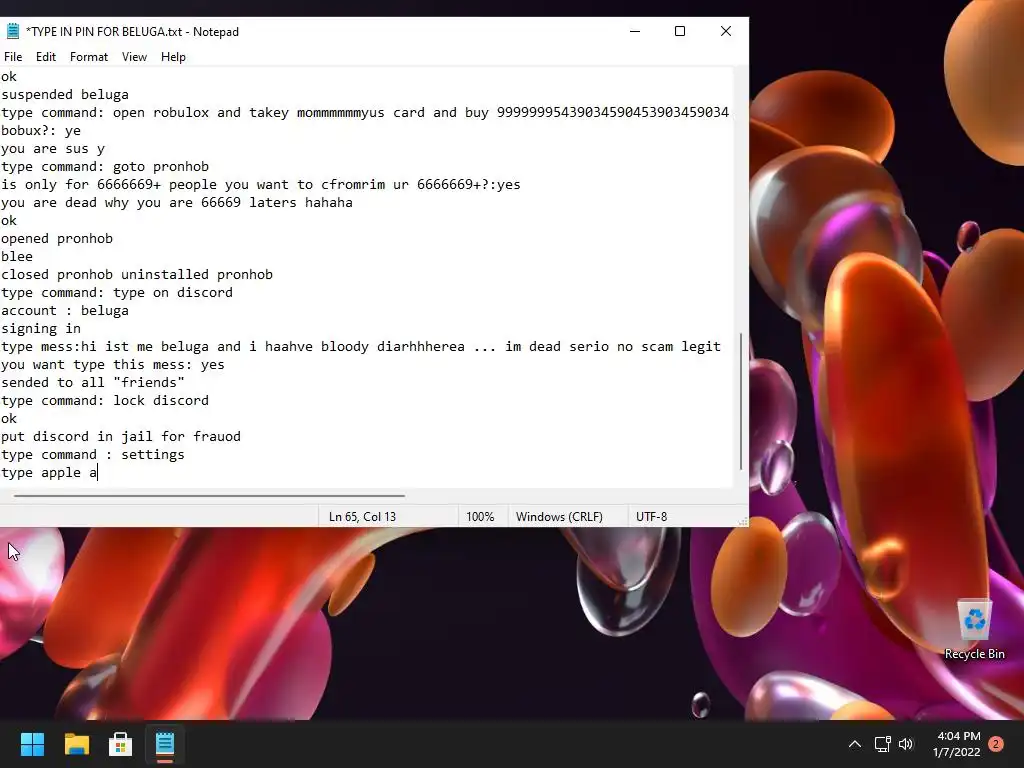This screenshot has height=768, width=1024.
Task: Open Recycle Bin desktop icon
Action: point(974,629)
